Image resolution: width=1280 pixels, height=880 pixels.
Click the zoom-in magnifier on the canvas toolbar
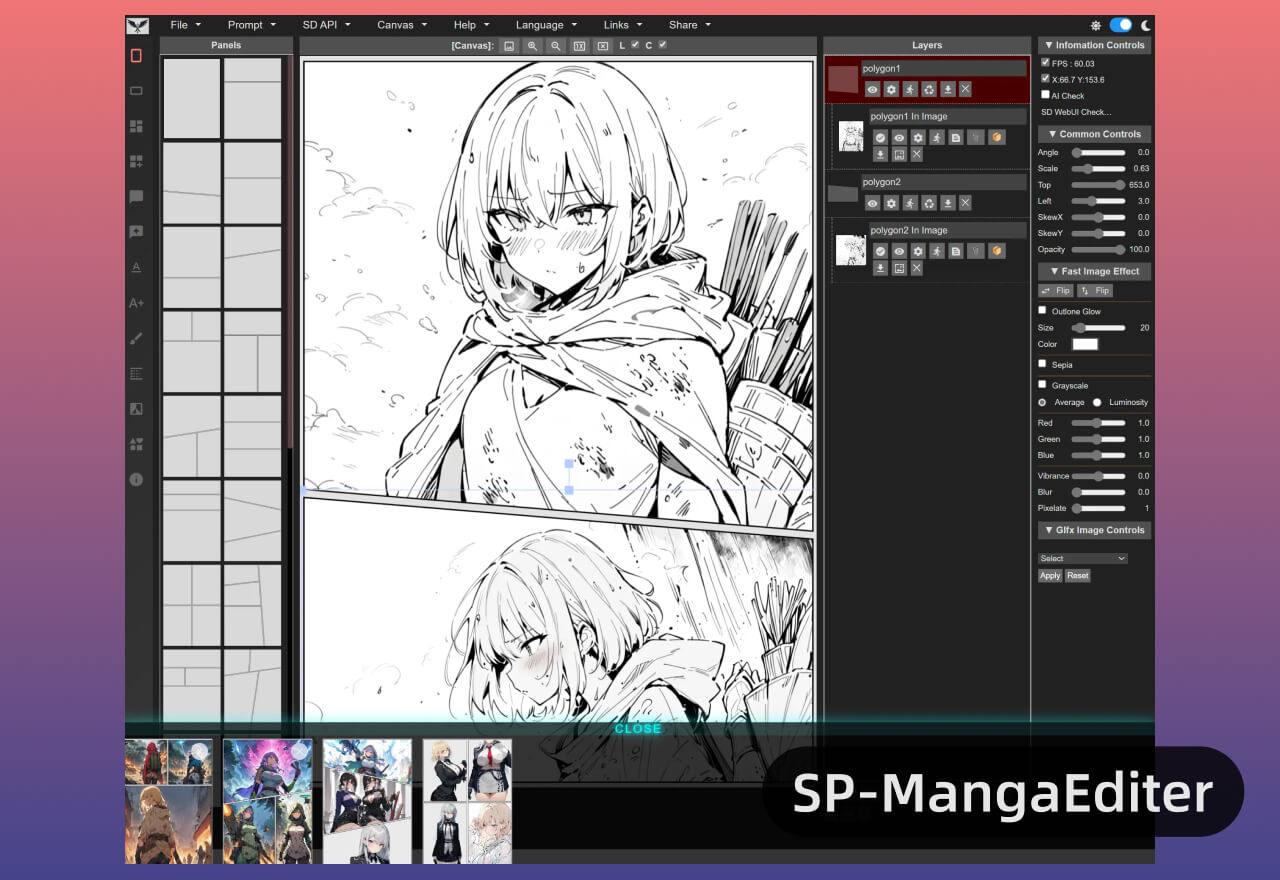click(531, 46)
